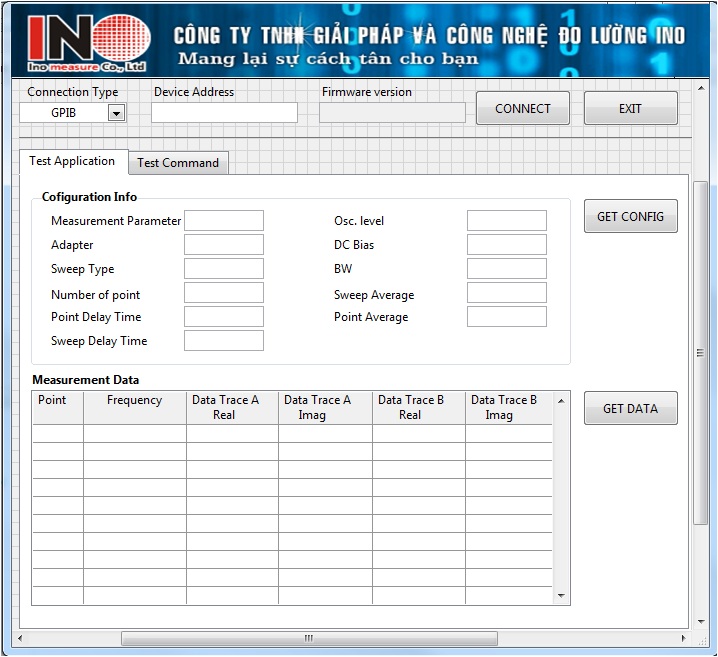Screen dimensions: 718x657
Task: Click the Device Address input field
Action: pos(224,112)
